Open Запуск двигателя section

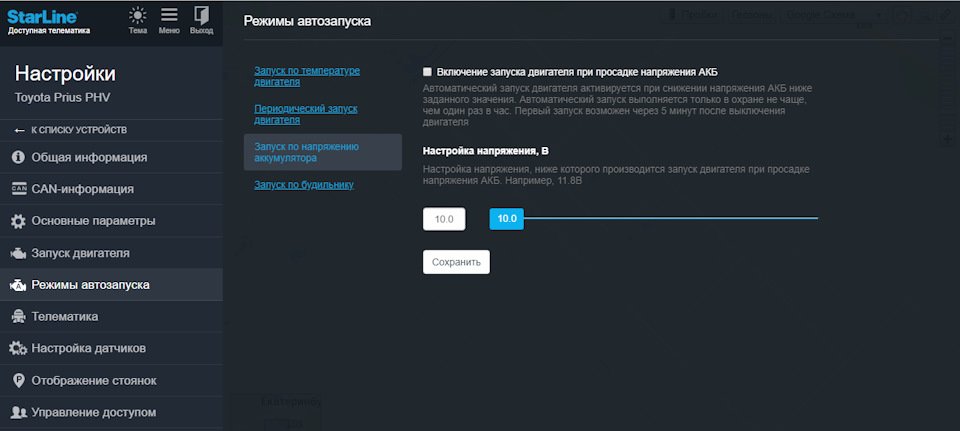pos(111,253)
